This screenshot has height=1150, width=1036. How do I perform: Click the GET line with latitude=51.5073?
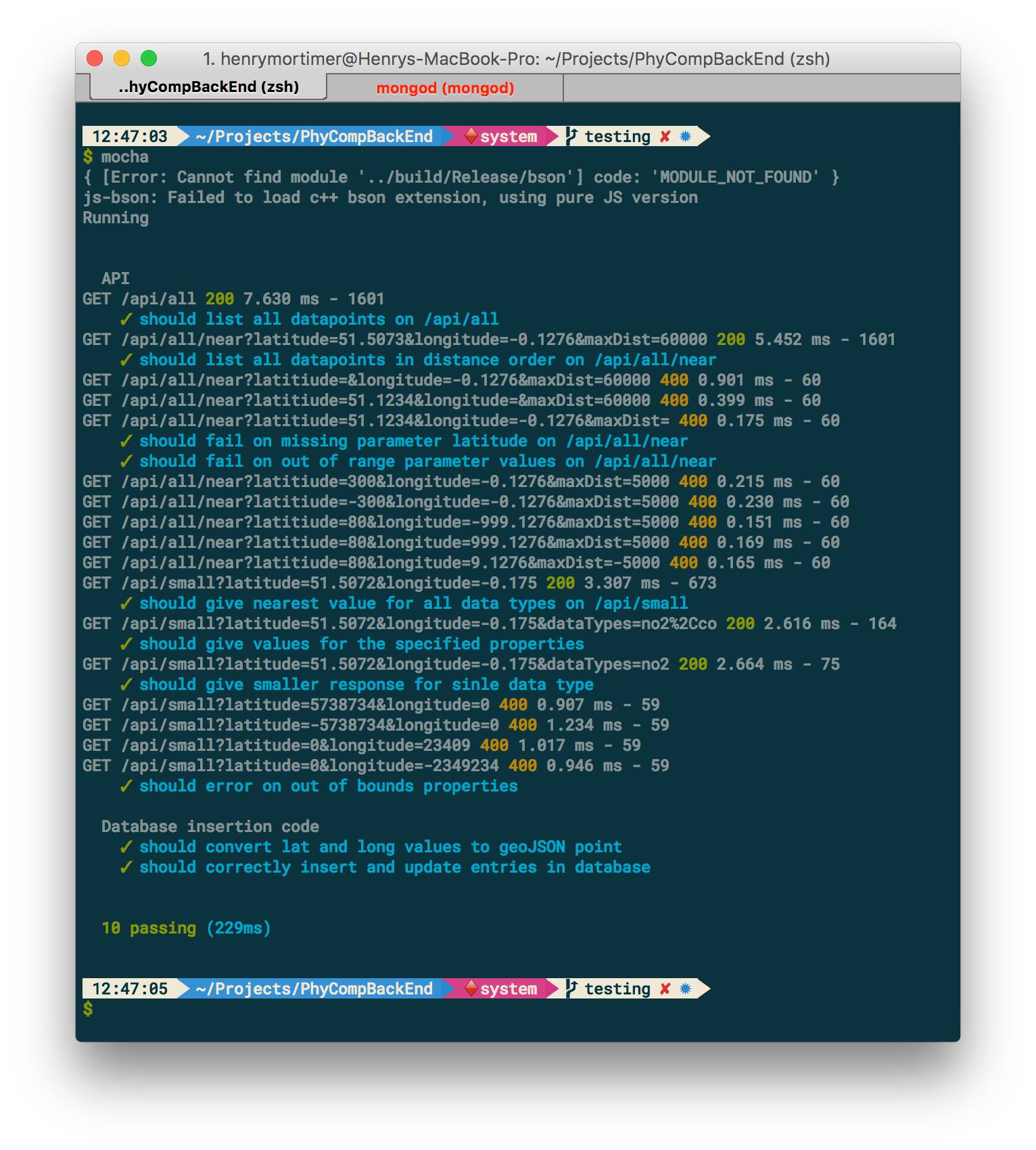(x=489, y=340)
